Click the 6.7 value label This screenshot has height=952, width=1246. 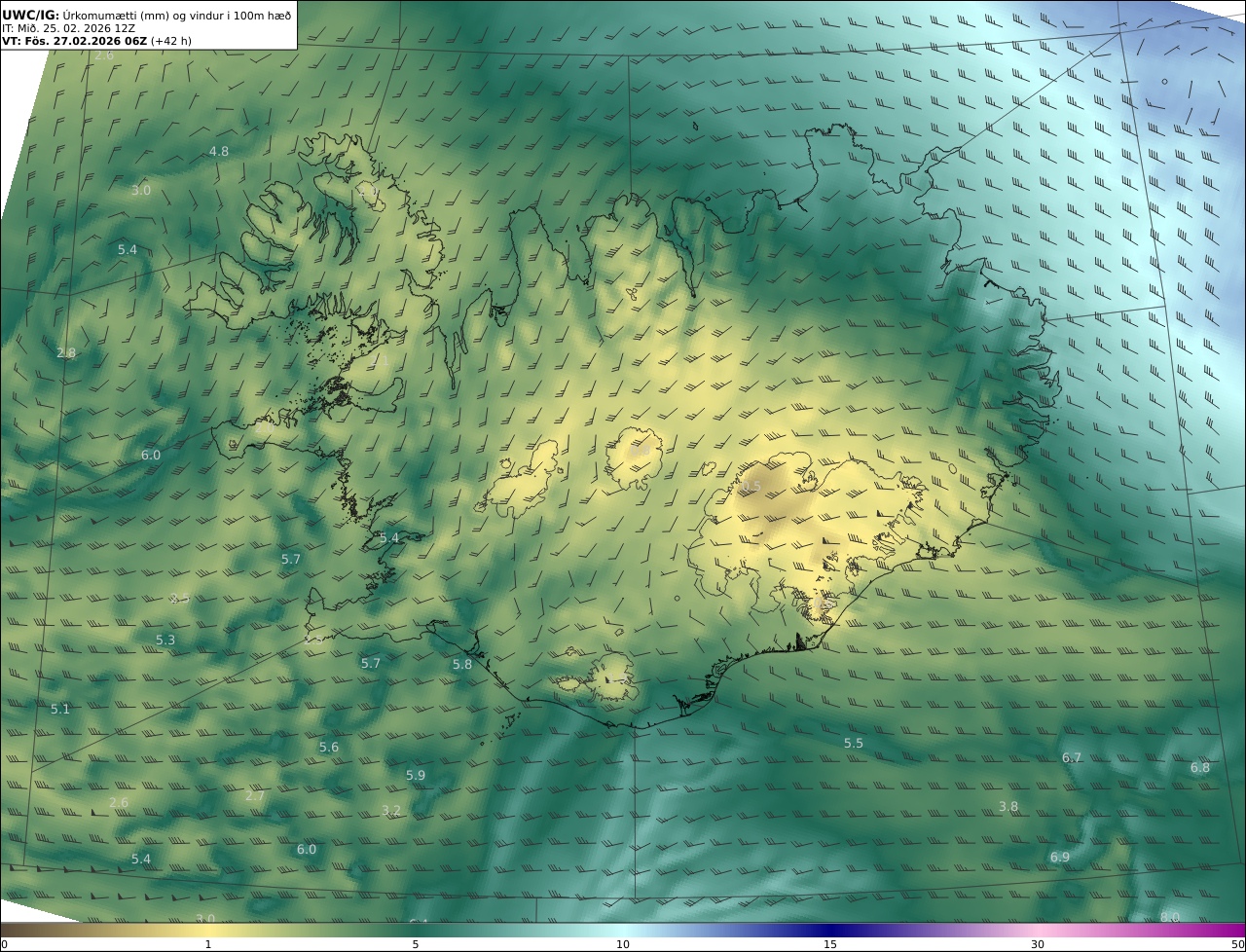[1072, 757]
